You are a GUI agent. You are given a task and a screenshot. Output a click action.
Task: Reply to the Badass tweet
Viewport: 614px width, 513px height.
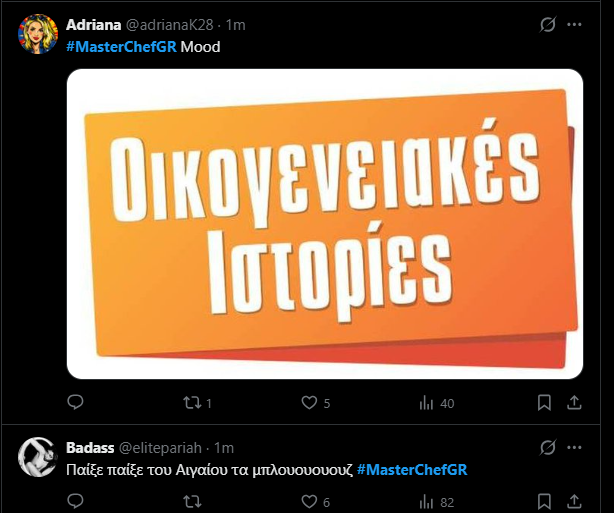point(75,501)
